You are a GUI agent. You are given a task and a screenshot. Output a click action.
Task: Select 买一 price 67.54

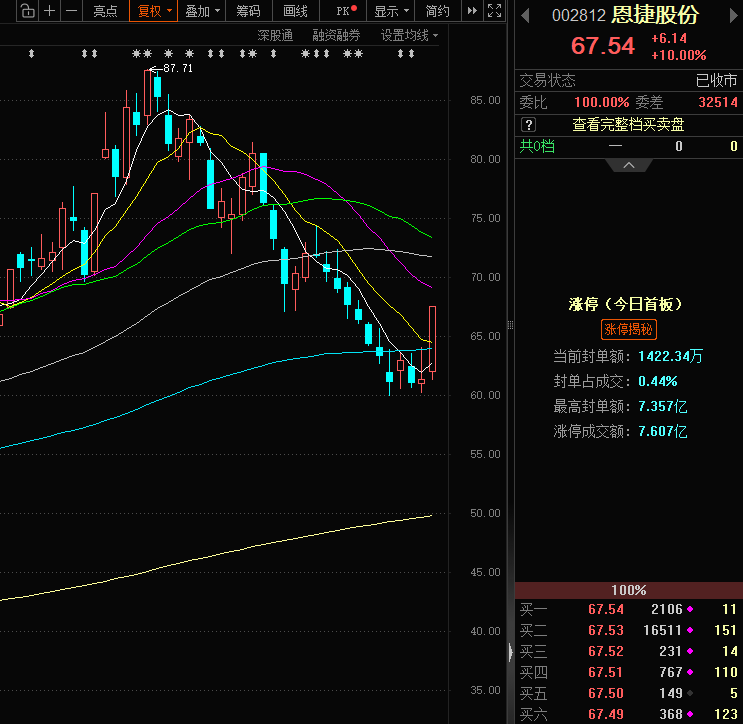click(606, 609)
